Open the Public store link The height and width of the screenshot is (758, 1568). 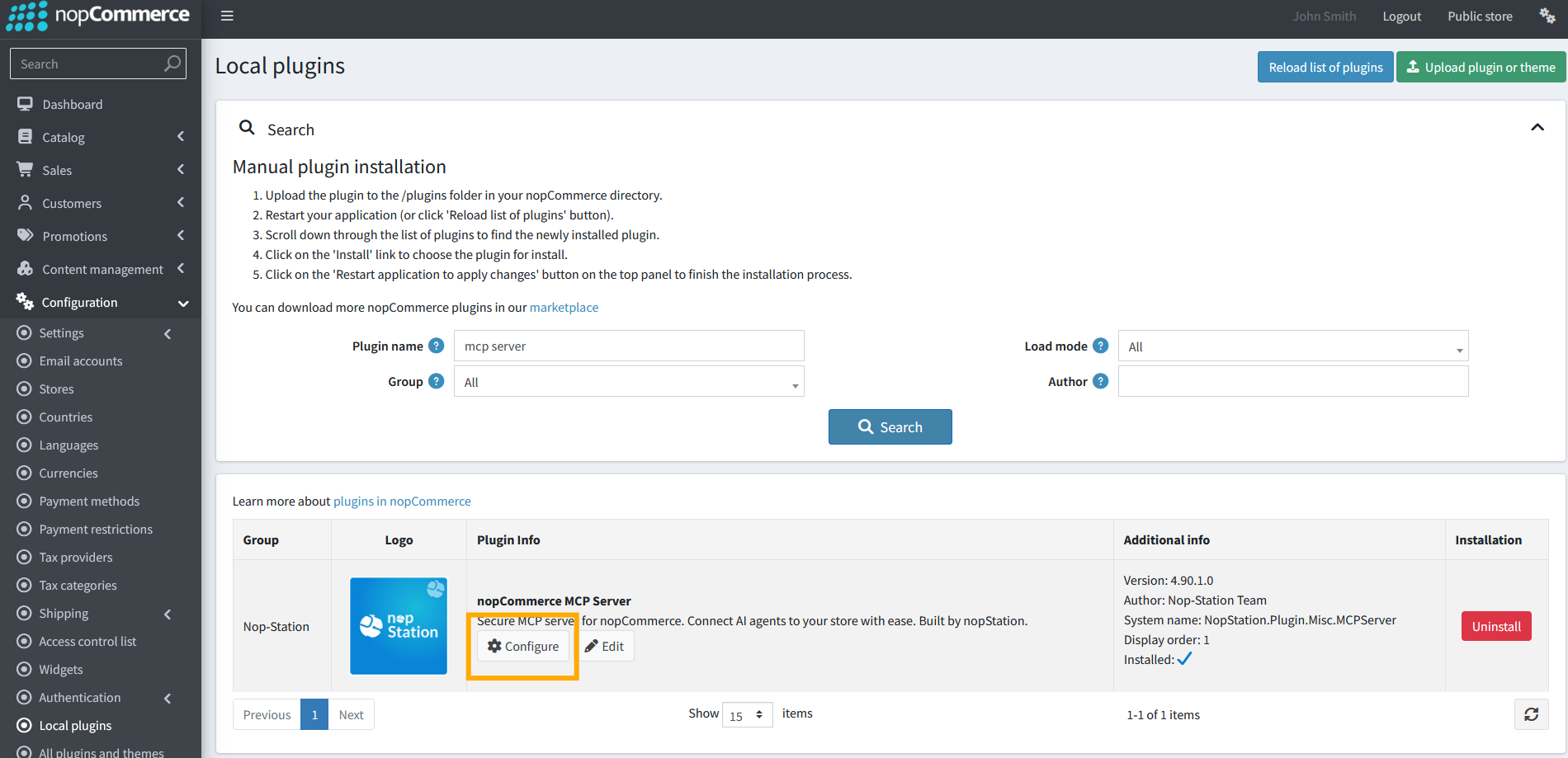[x=1480, y=16]
